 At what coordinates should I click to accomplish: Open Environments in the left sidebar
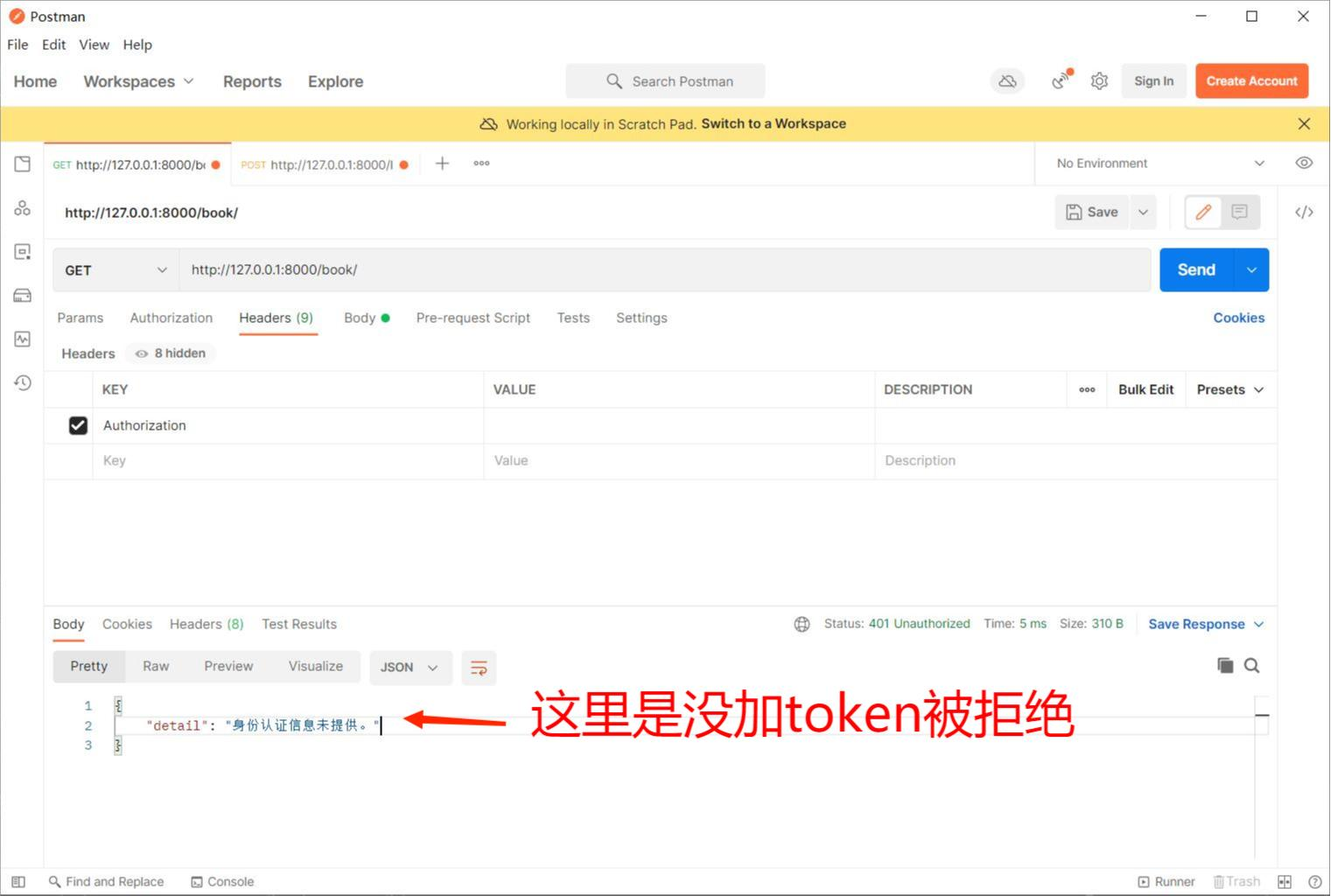tap(23, 251)
